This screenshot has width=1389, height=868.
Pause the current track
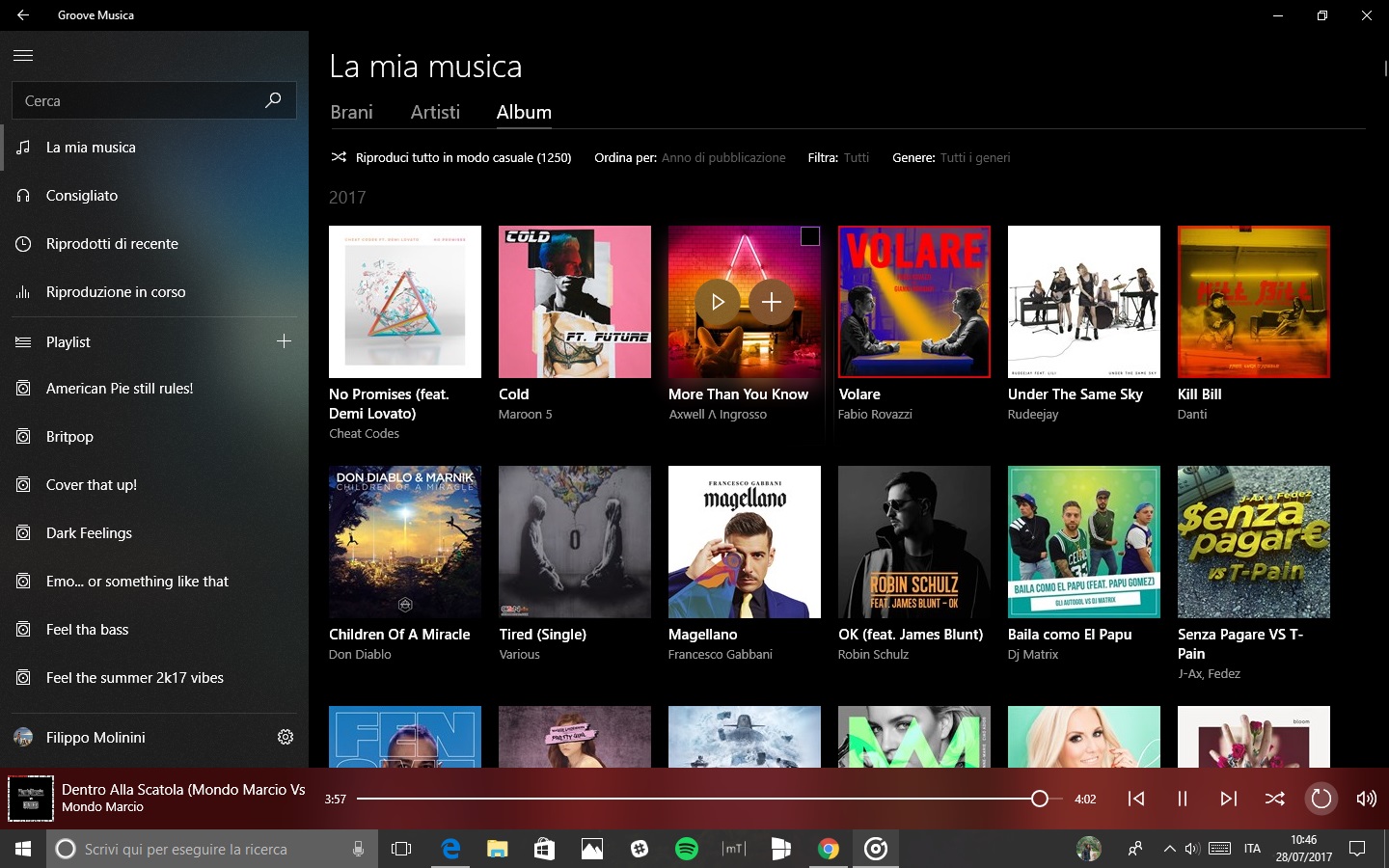[1182, 799]
